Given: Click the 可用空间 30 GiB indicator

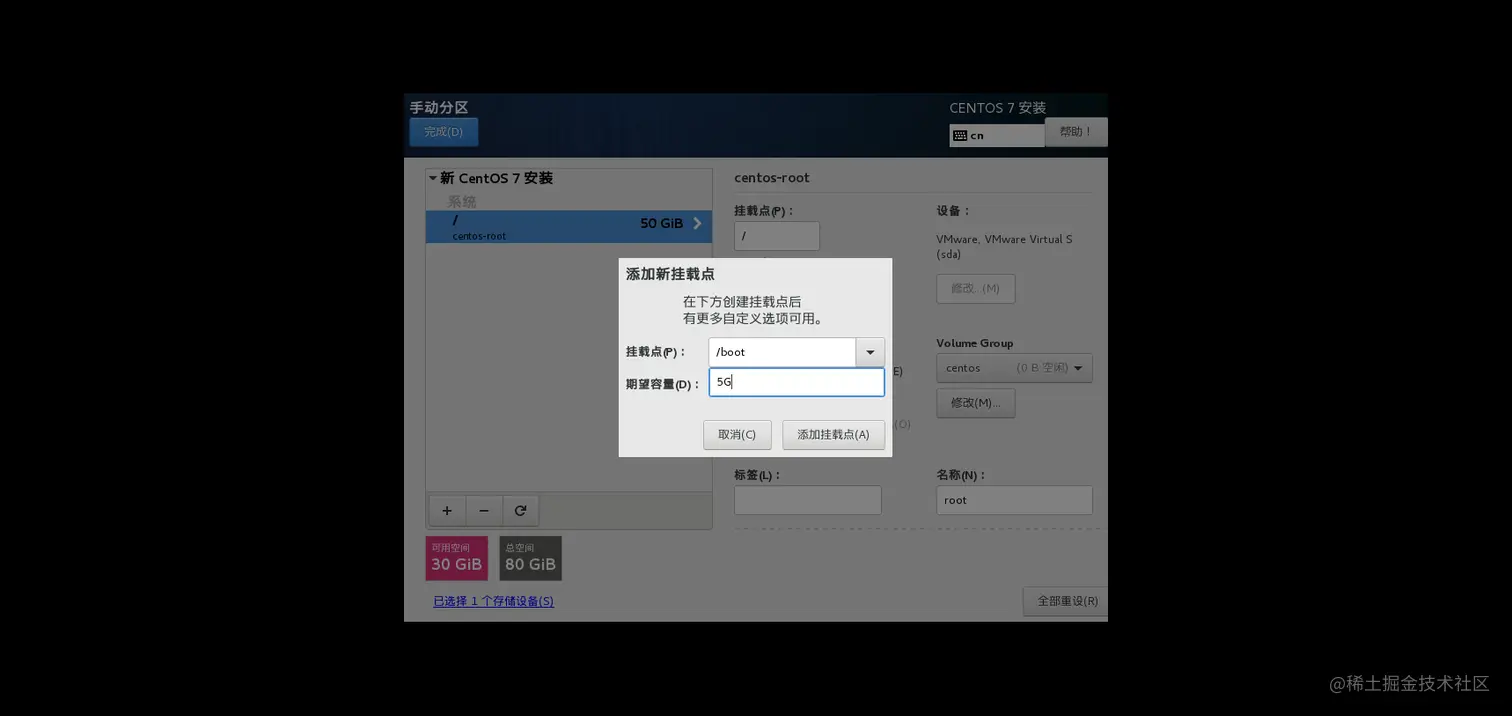Looking at the screenshot, I should (x=457, y=558).
